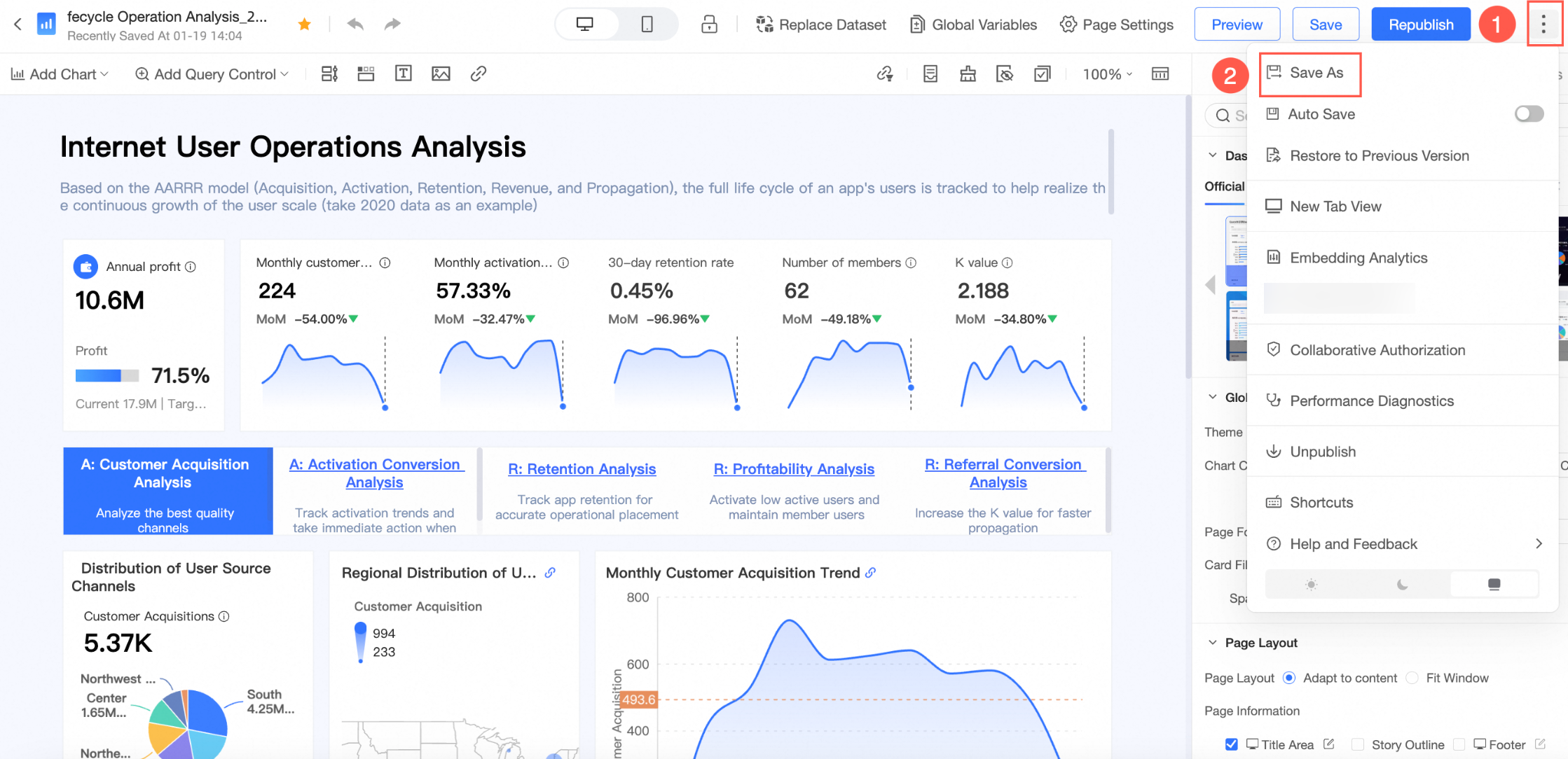Select the dark mode moon theme option
The image size is (1568, 759).
pyautogui.click(x=1402, y=584)
